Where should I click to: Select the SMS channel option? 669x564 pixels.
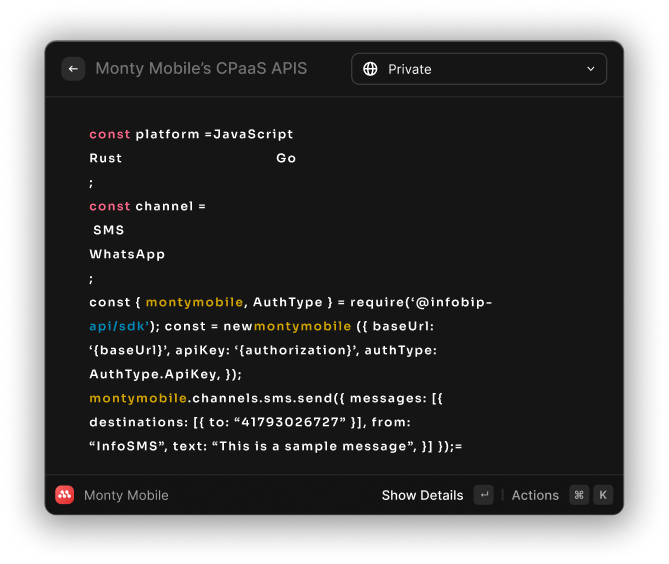[109, 230]
